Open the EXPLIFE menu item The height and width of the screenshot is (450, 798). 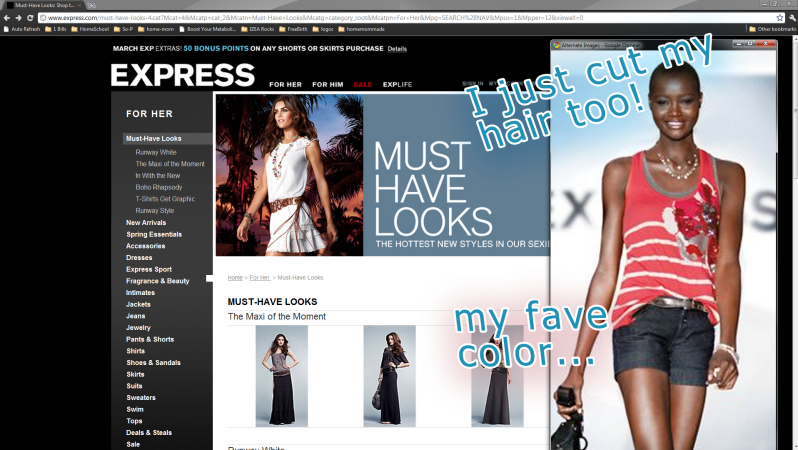(397, 85)
